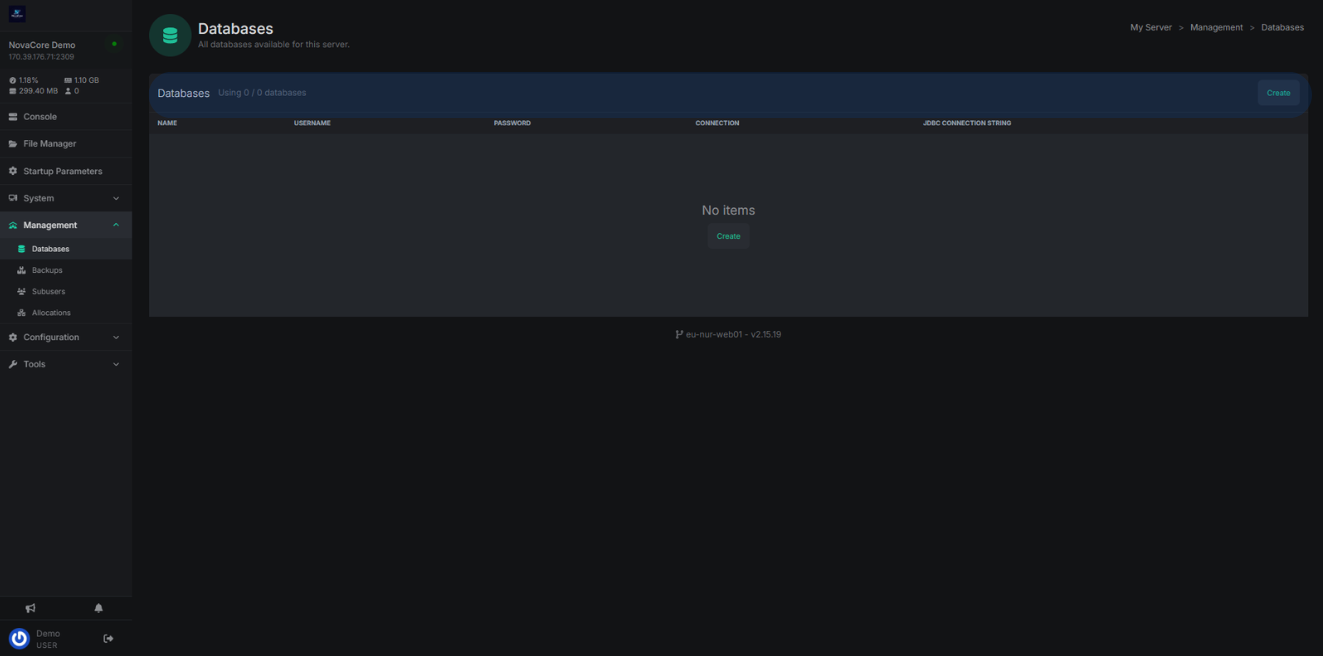Screen dimensions: 1323x656
Task: Expand the Tools section chevron
Action: 116,364
